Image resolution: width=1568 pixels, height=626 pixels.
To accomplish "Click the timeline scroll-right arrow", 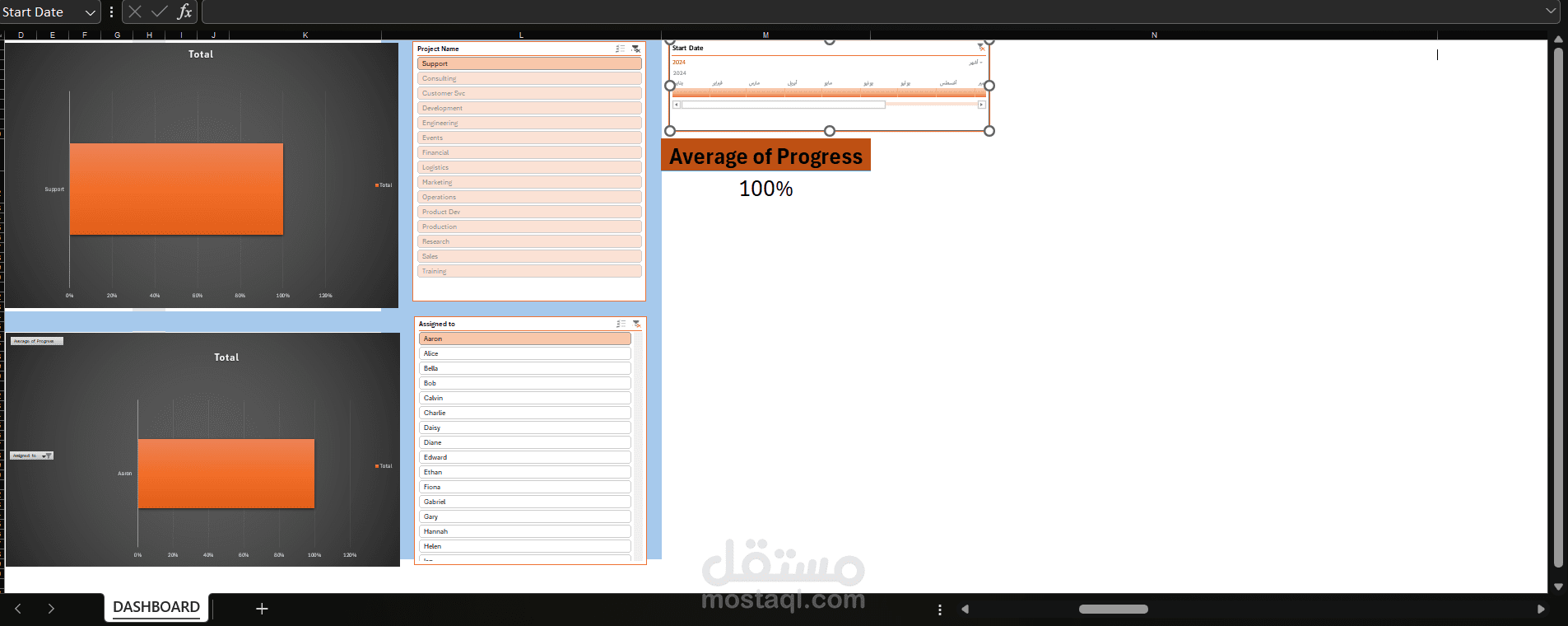I will tap(981, 105).
